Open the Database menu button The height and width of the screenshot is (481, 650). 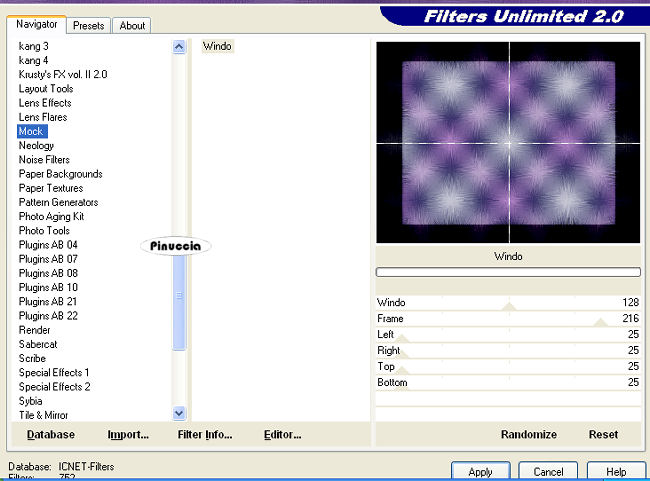tap(51, 435)
